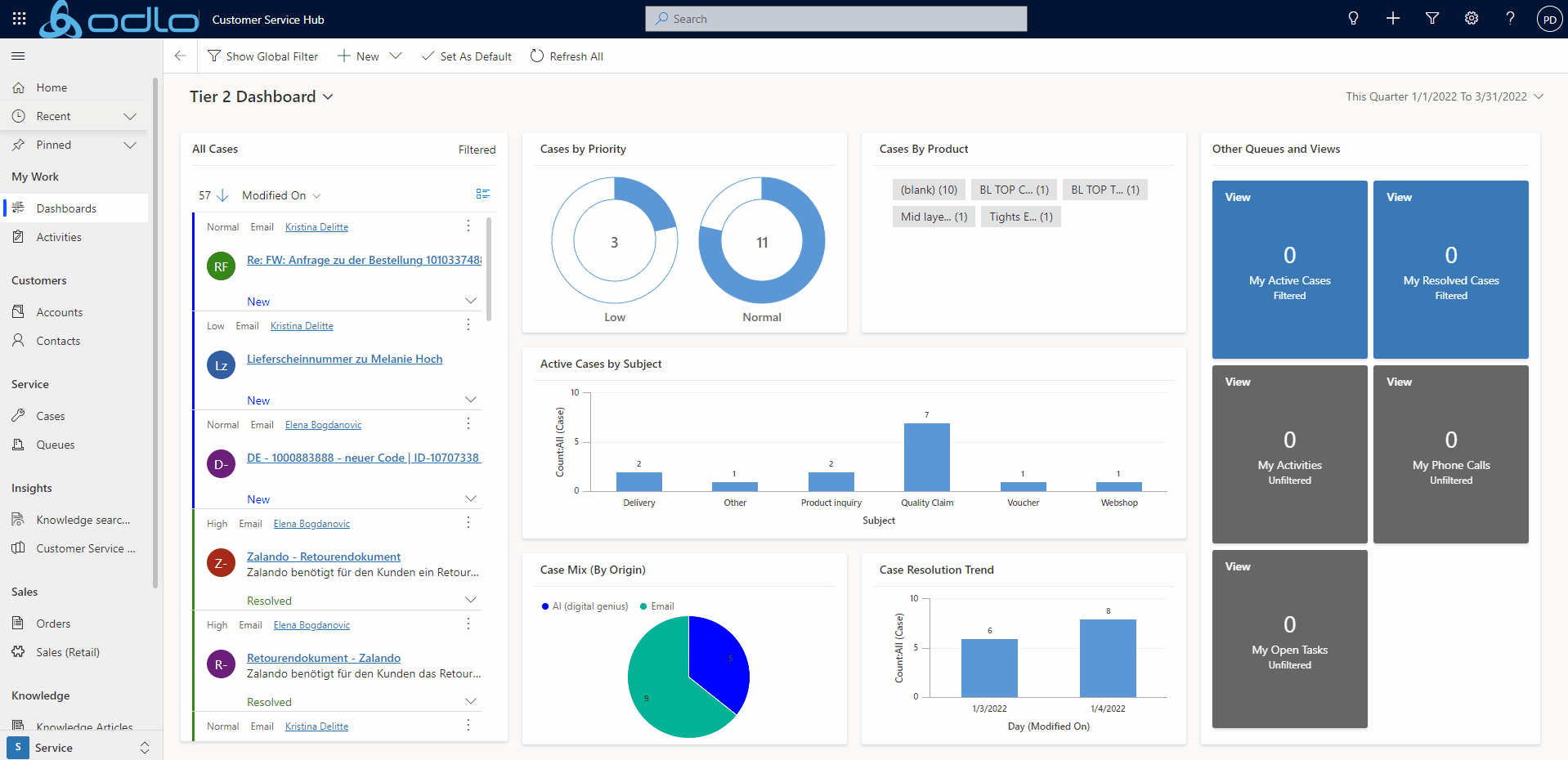The width and height of the screenshot is (1568, 760).
Task: Click the plus quick create icon
Action: [1393, 19]
